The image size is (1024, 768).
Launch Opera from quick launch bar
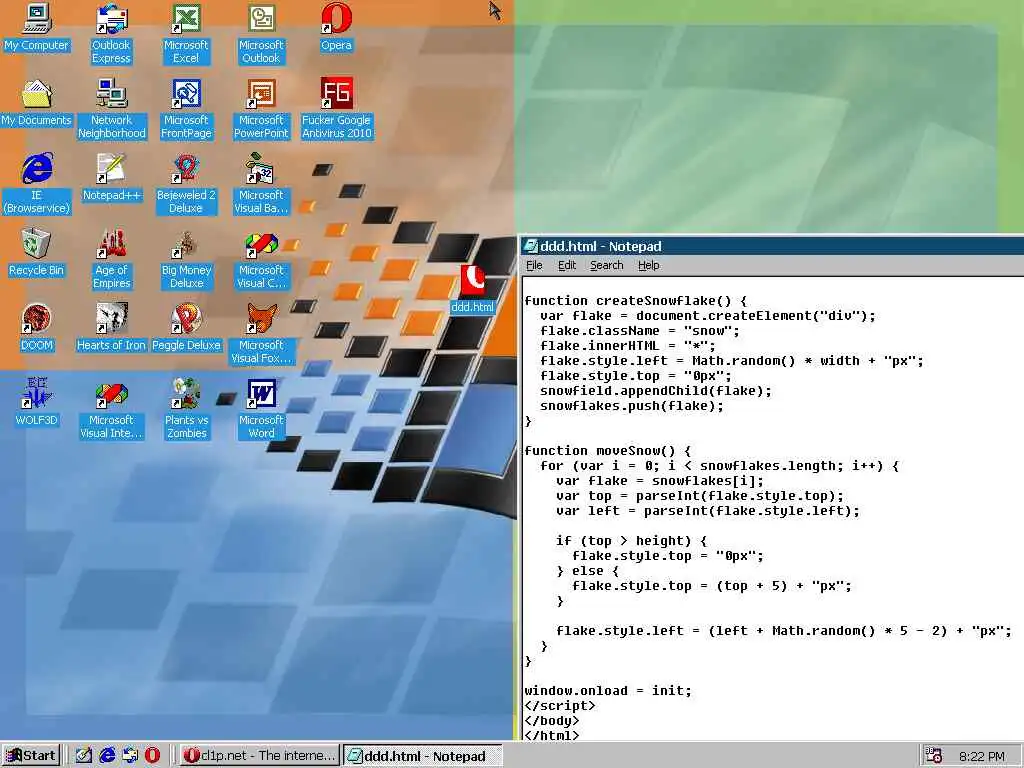[x=152, y=756]
